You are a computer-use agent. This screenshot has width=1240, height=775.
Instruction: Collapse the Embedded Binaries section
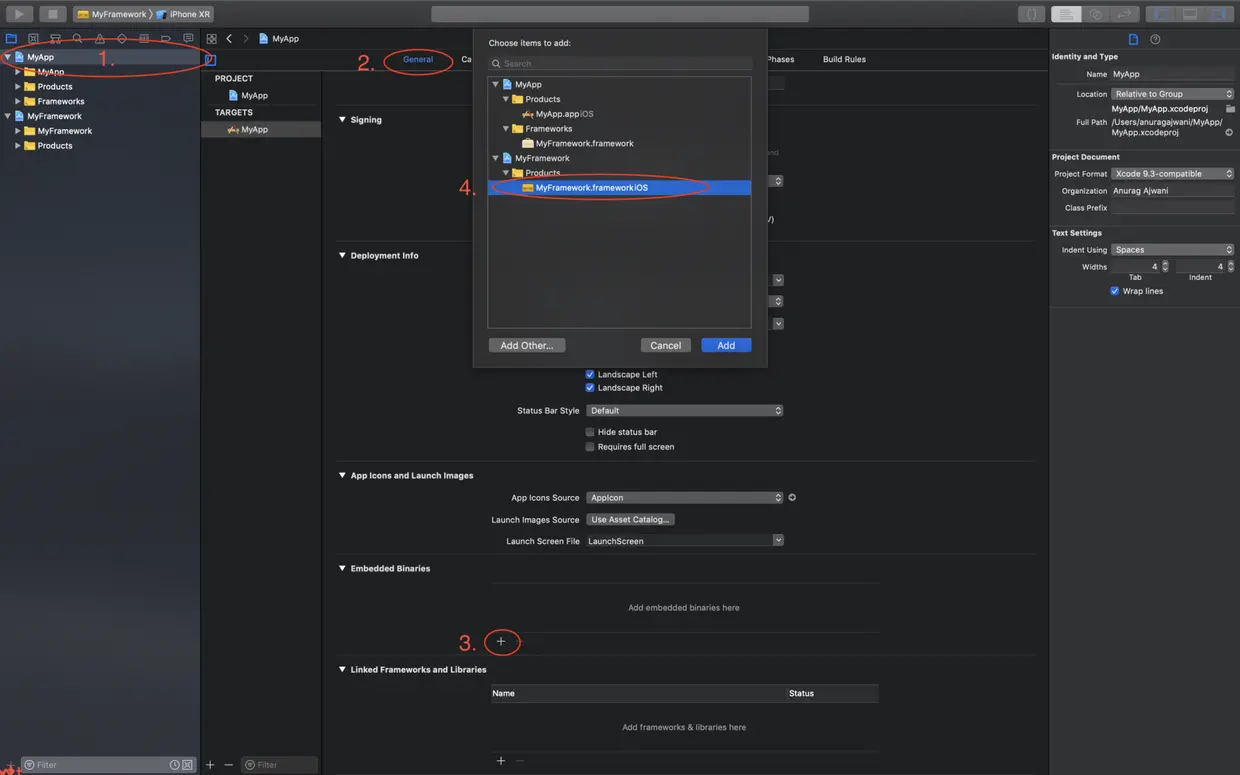(342, 569)
